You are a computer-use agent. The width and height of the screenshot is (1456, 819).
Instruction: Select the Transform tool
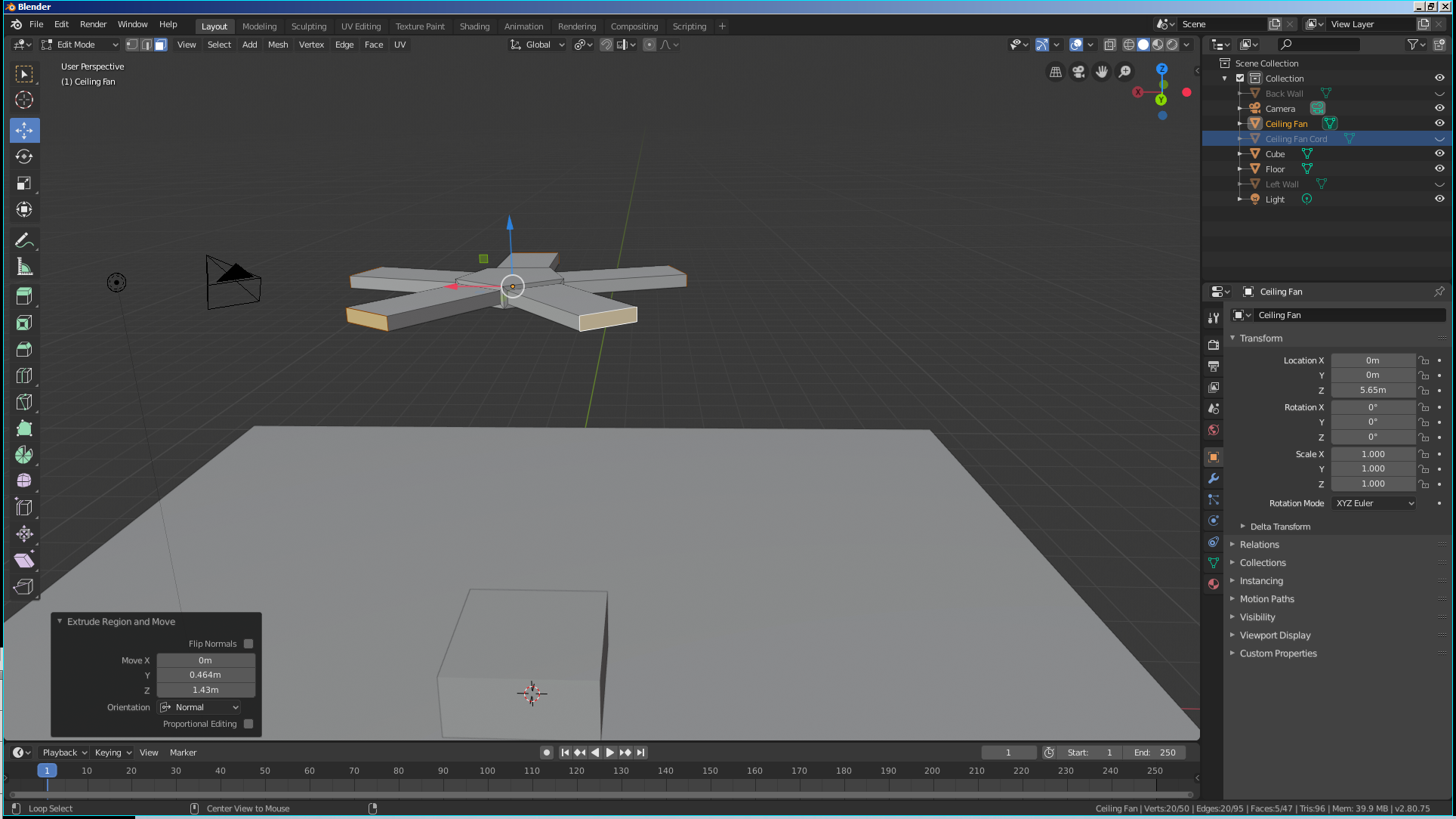[x=24, y=209]
